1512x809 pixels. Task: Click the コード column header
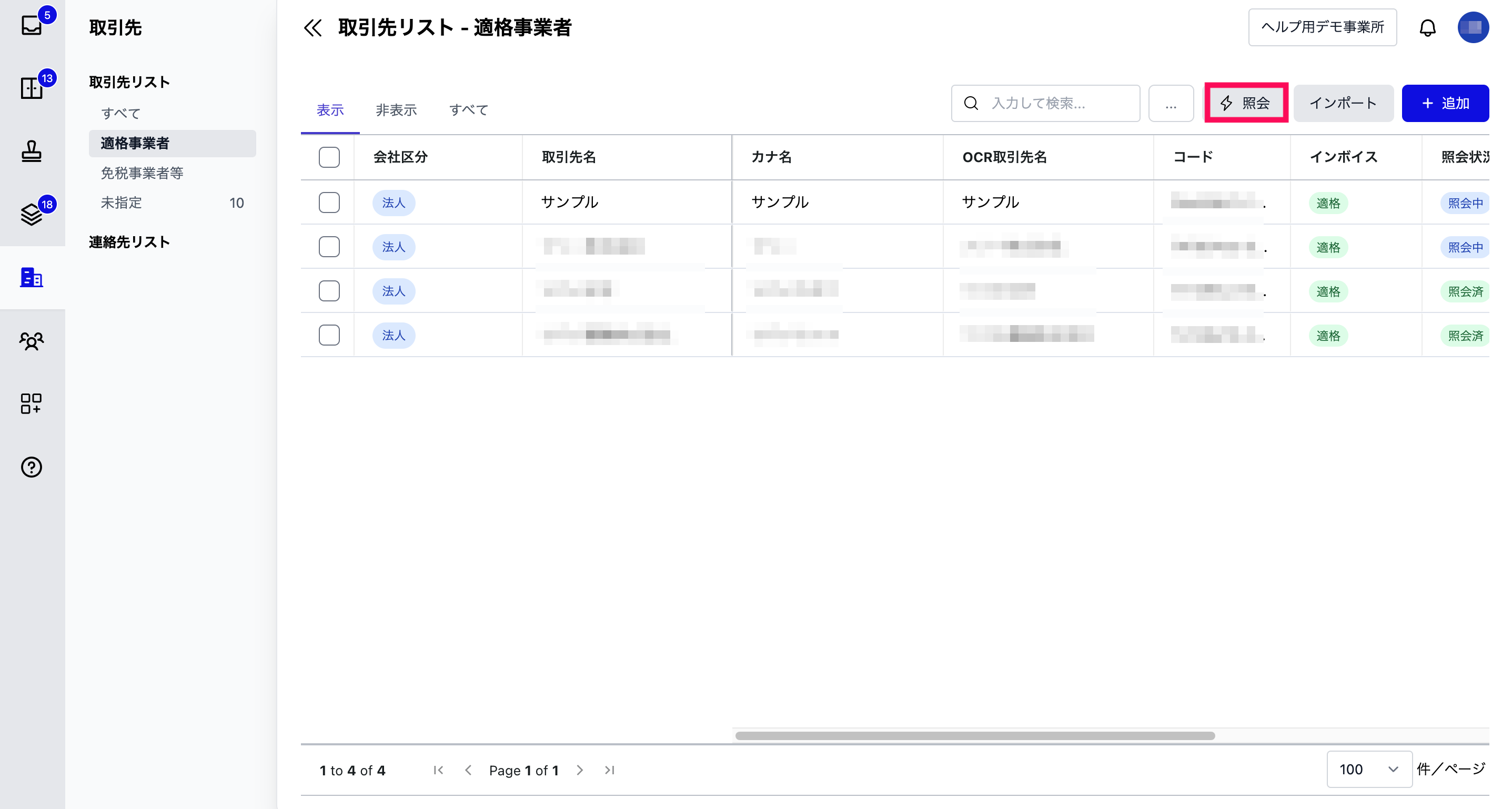coord(1193,157)
